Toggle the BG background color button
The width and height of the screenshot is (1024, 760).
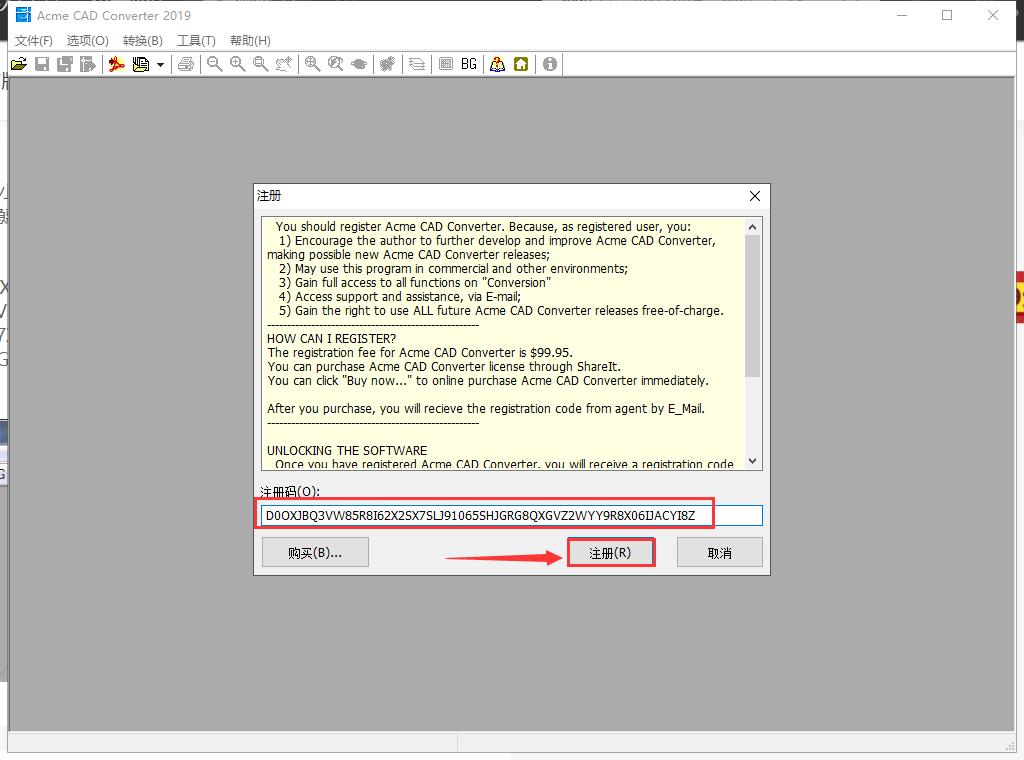tap(469, 64)
